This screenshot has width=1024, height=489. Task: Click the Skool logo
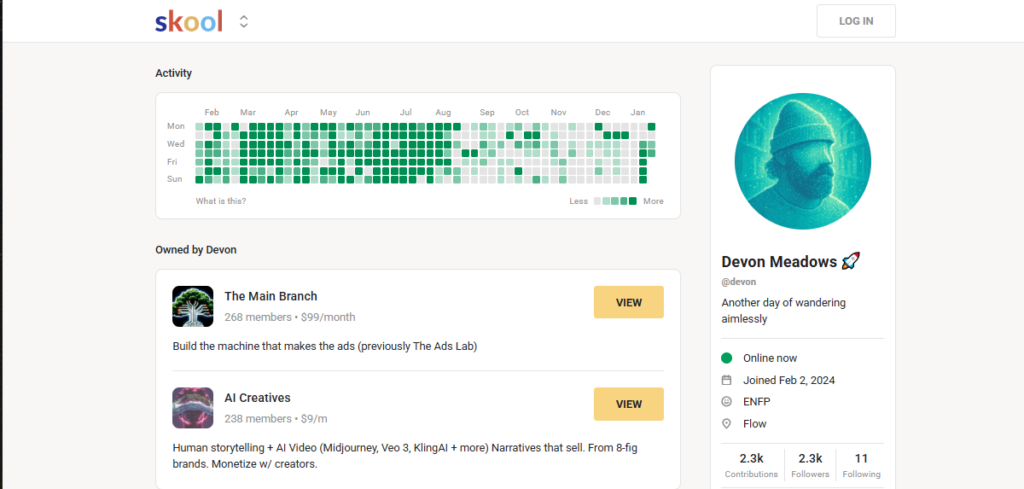tap(189, 21)
